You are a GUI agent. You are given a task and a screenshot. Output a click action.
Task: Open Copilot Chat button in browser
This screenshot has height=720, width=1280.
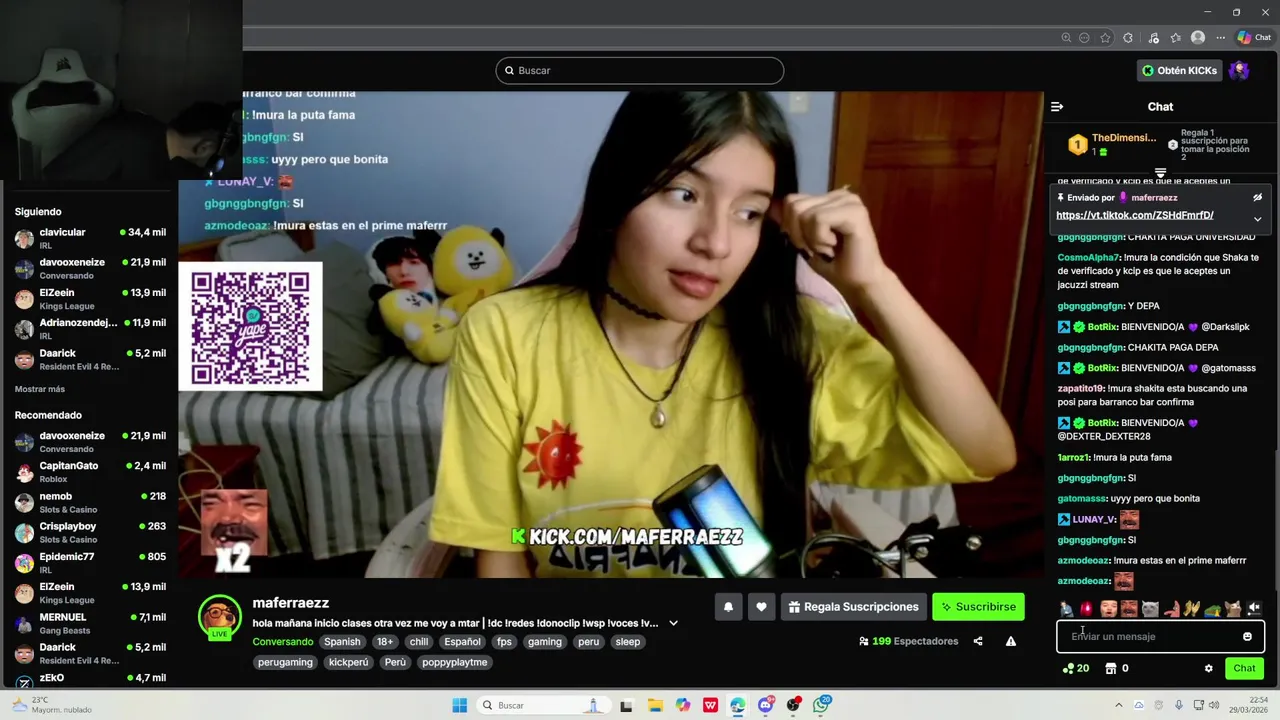pos(1254,38)
